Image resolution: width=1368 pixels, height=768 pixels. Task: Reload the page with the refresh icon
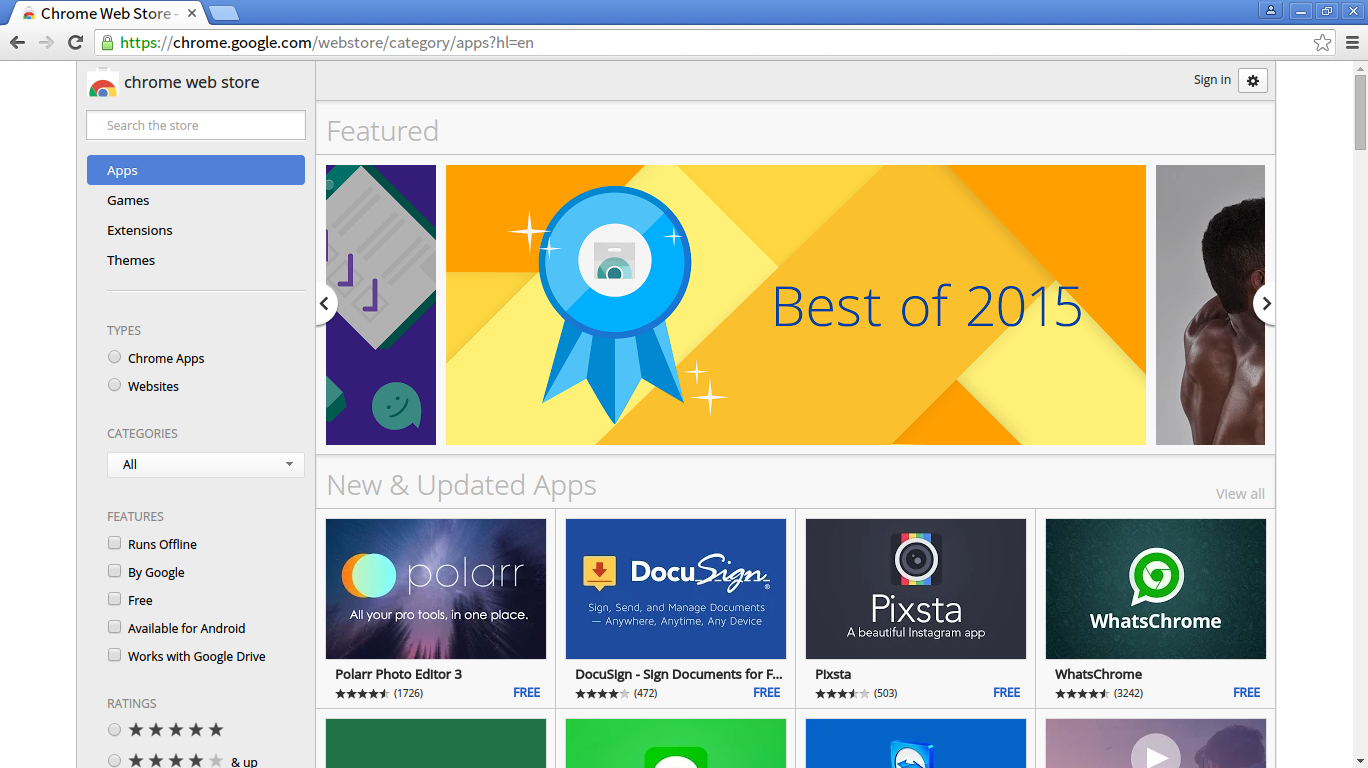75,42
